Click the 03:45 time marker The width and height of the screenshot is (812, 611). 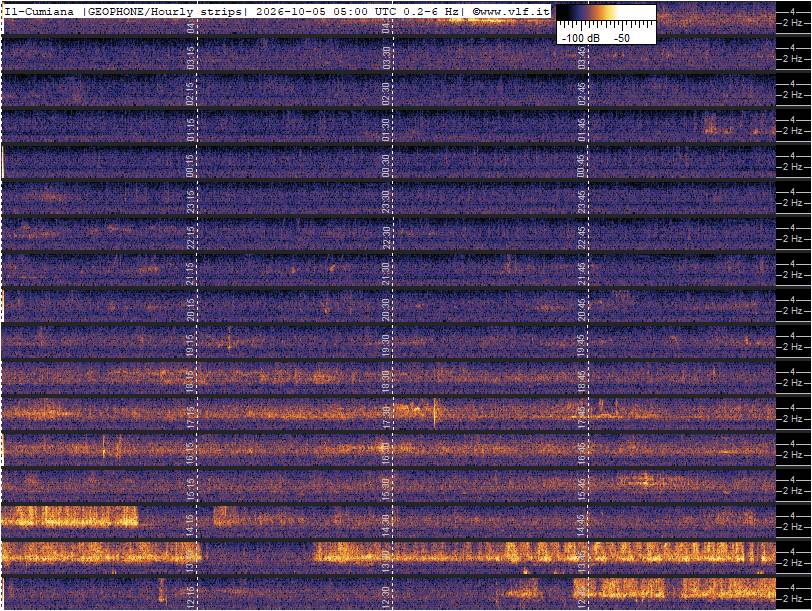click(x=582, y=57)
